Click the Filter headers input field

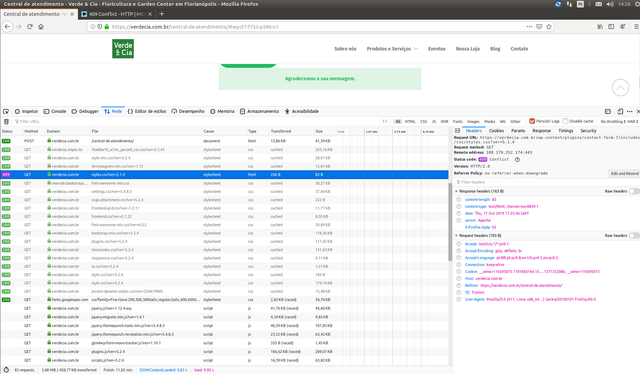click(x=546, y=182)
